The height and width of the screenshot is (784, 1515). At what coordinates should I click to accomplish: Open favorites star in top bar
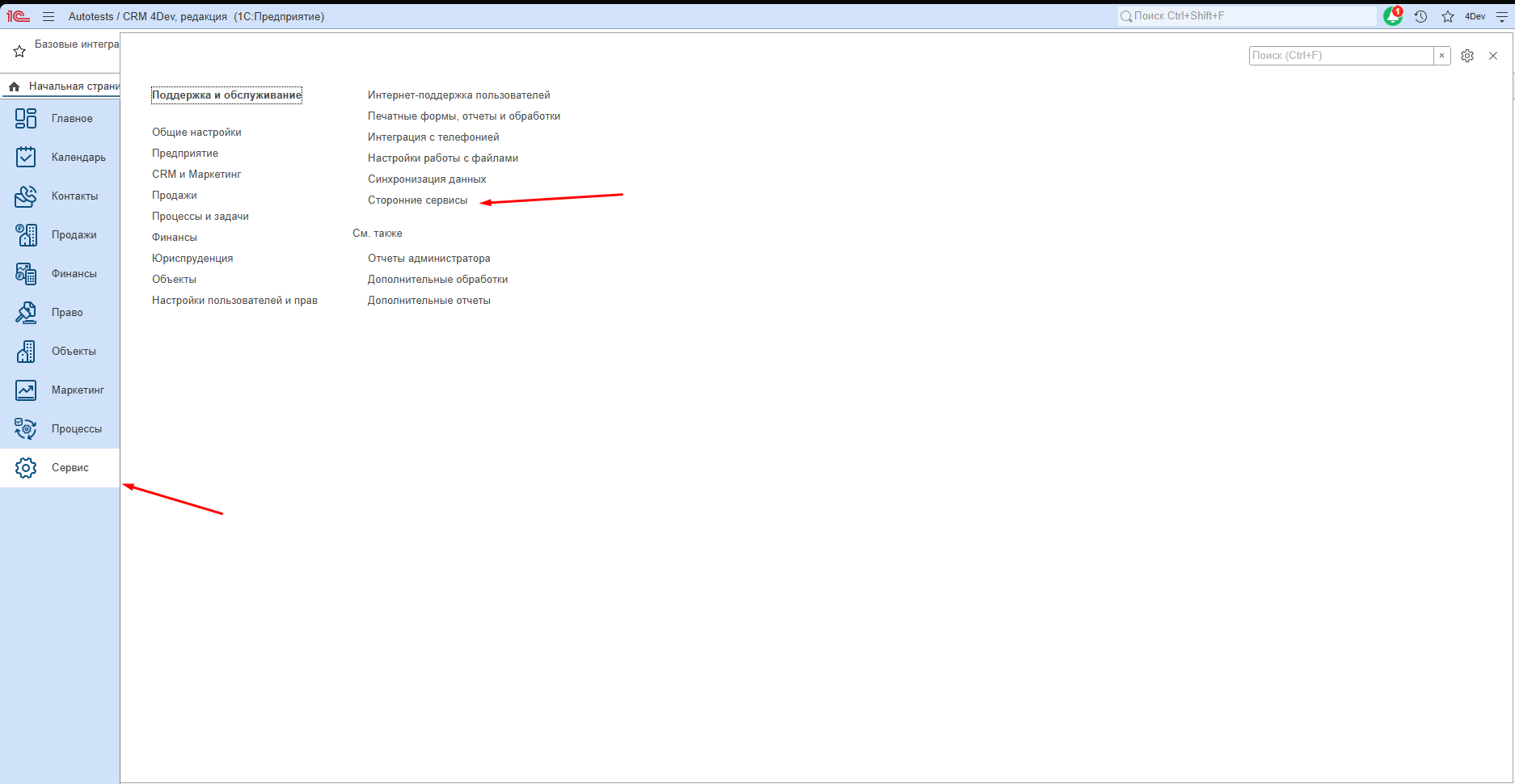(1448, 16)
